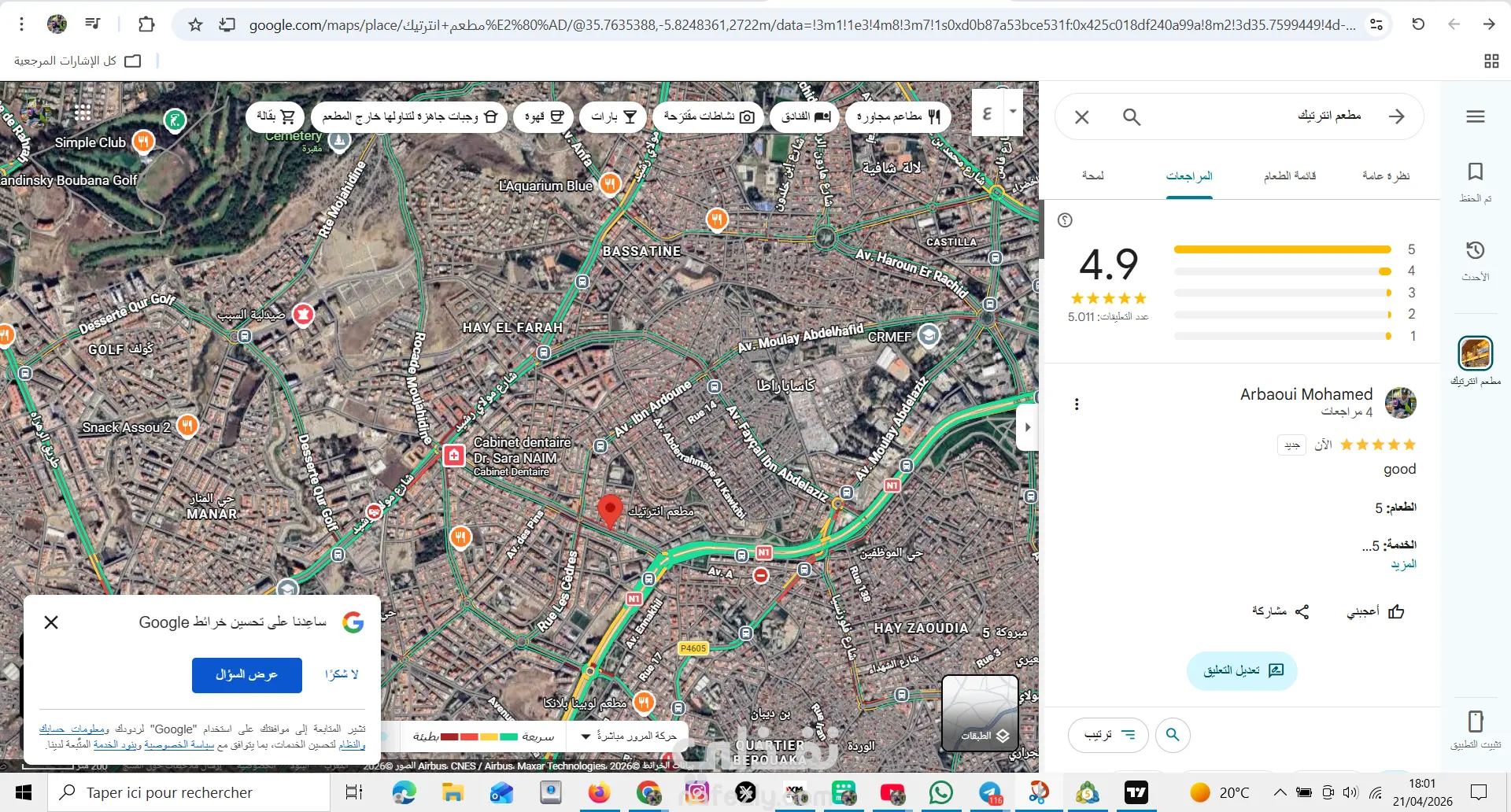The image size is (1511, 812).
Task: Click the CRMEF school pin
Action: (929, 335)
